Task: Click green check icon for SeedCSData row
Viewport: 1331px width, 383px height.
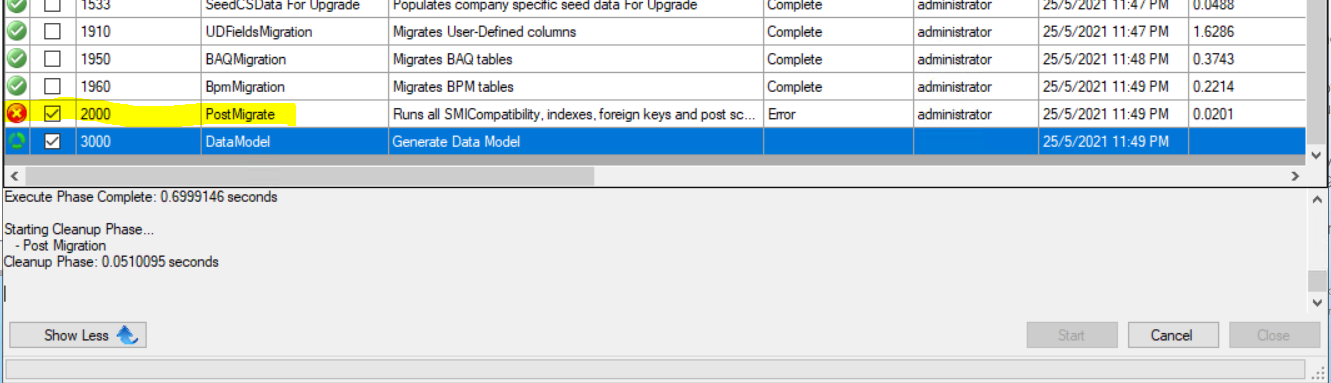Action: (16, 6)
